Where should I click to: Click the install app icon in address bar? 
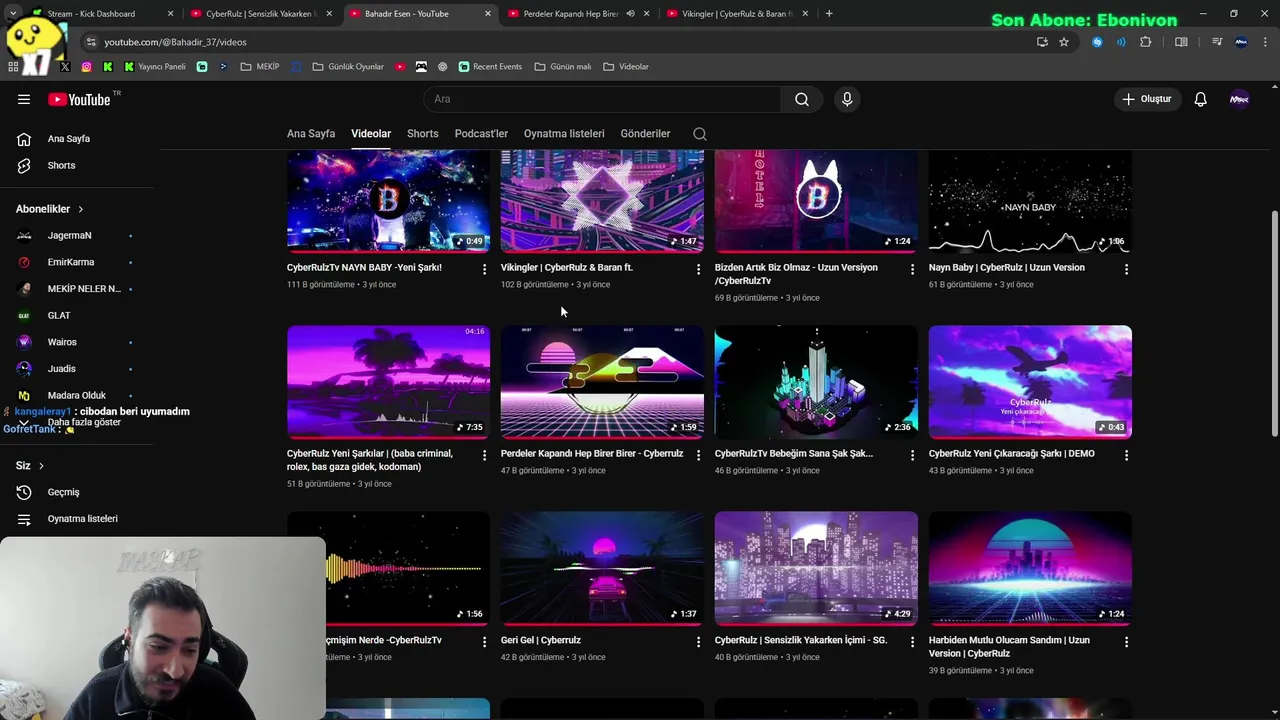pos(1042,42)
